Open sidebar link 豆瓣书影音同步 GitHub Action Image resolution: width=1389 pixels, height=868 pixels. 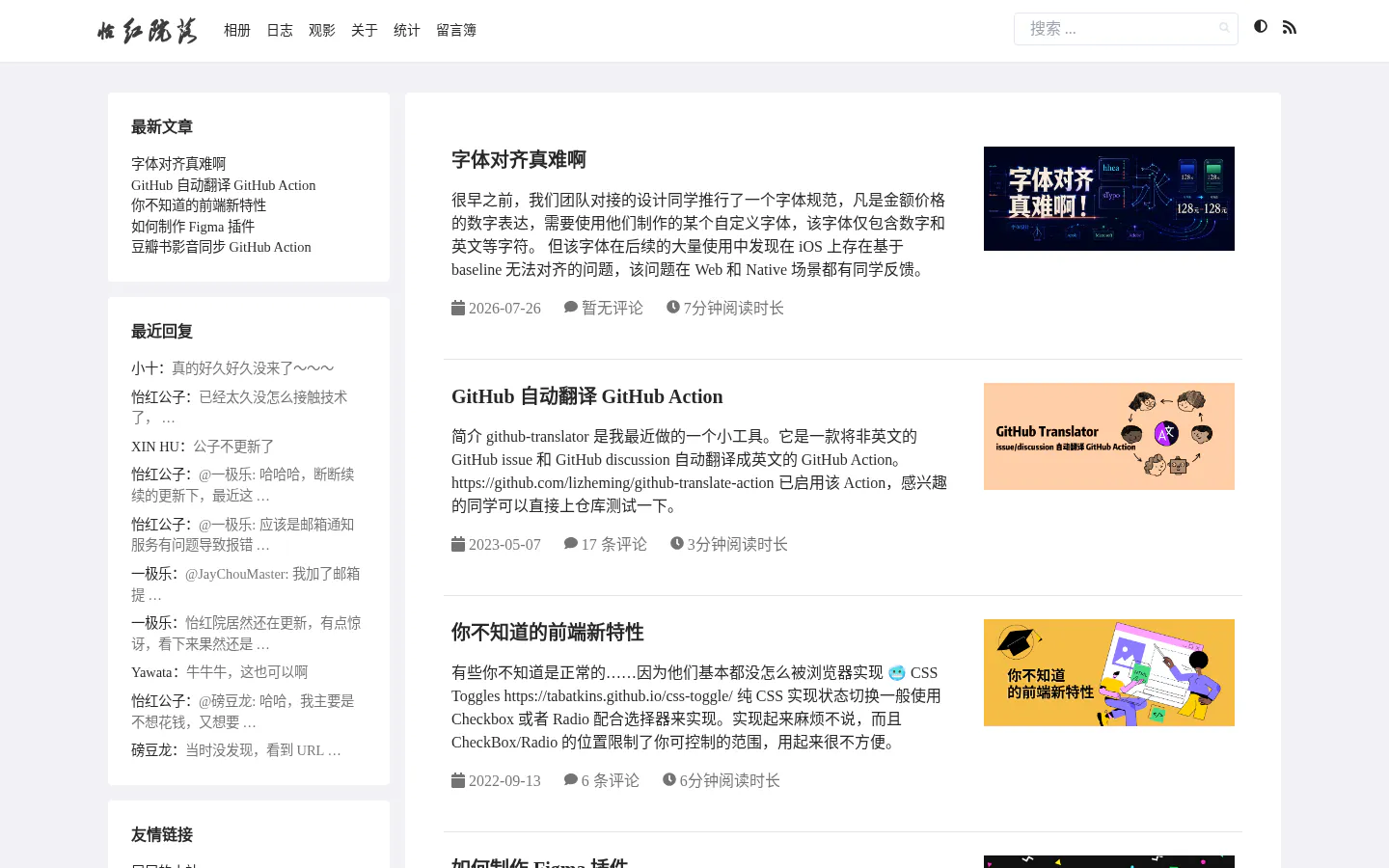pos(221,247)
